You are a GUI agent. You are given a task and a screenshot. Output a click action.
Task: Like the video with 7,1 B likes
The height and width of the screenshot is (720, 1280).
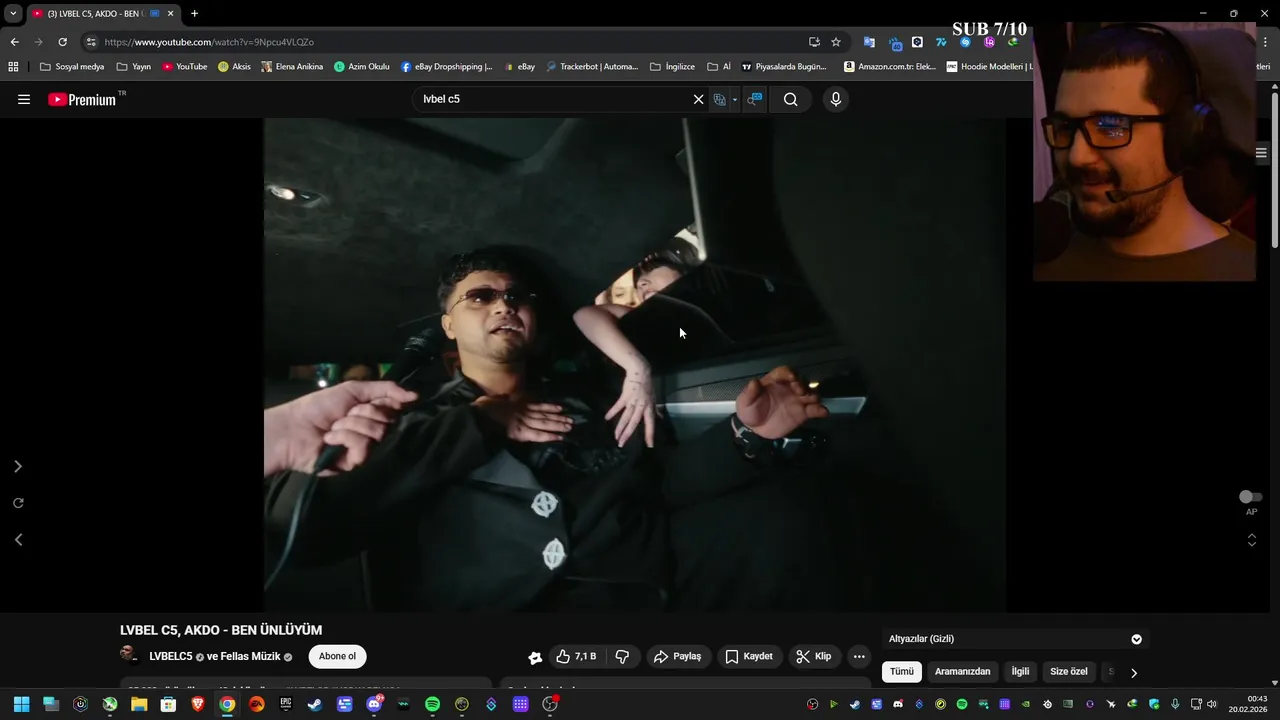click(576, 657)
